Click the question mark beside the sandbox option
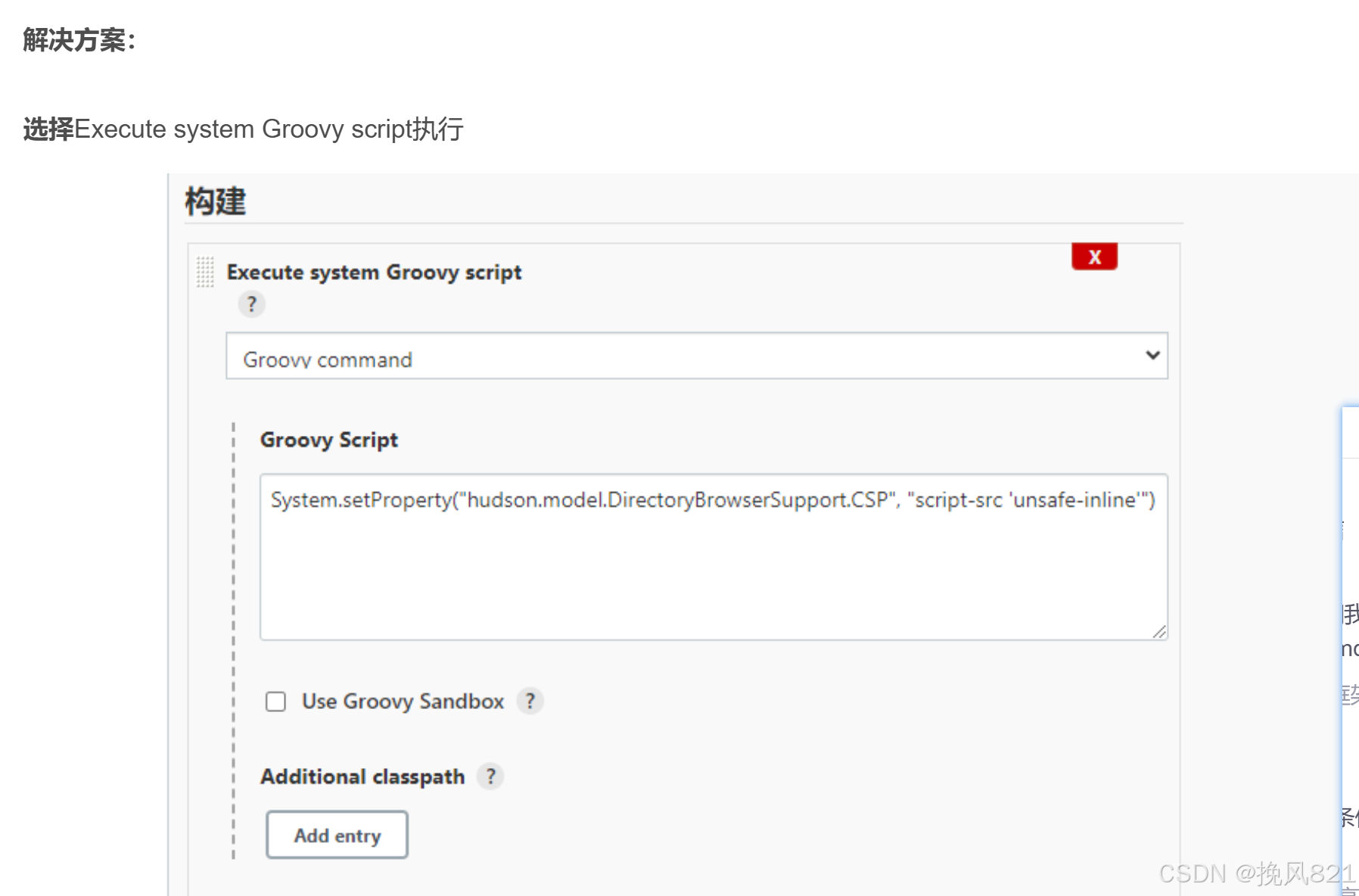The image size is (1359, 896). click(x=530, y=702)
